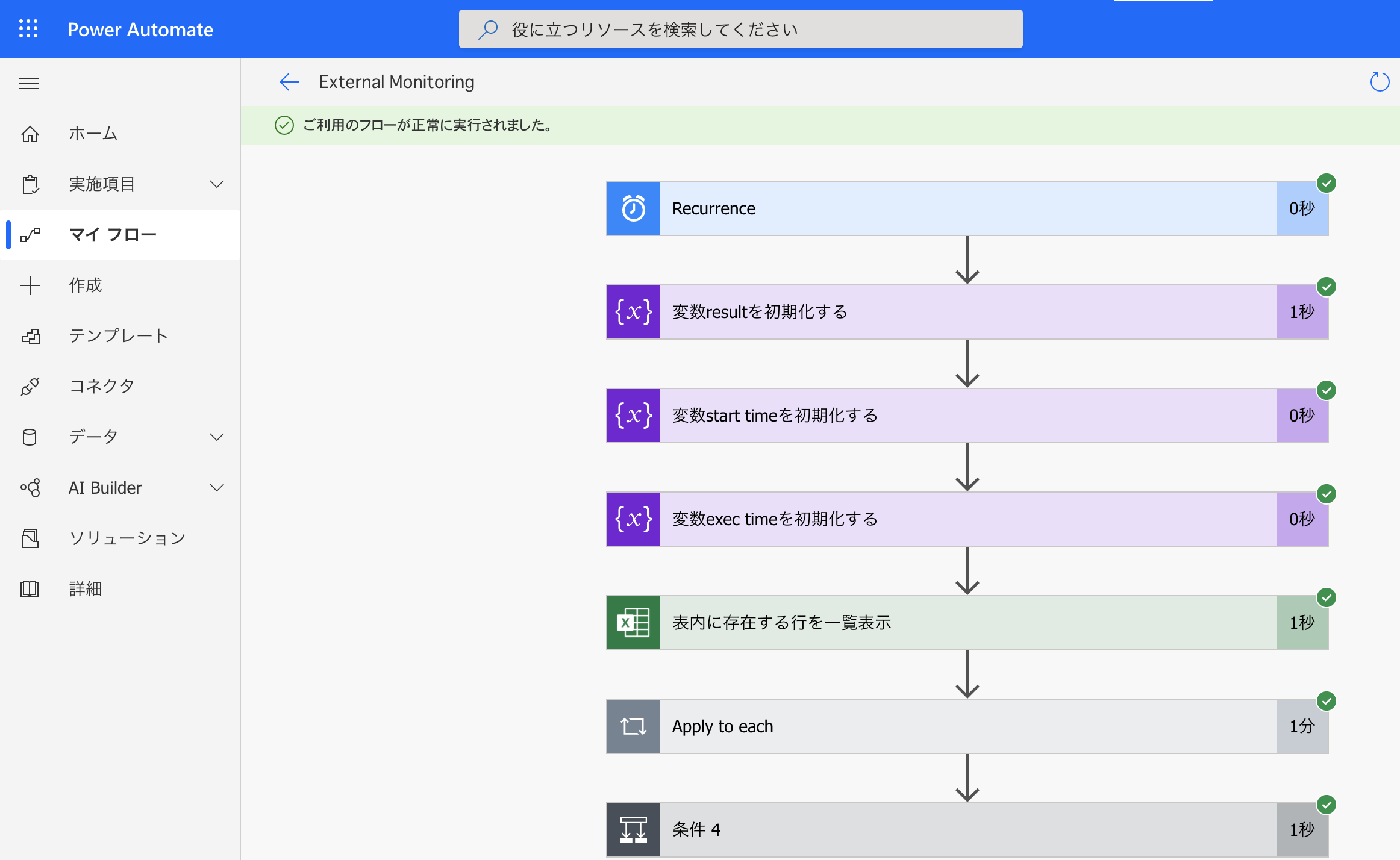Viewport: 1400px width, 860px height.
Task: Open the app launcher grid icon
Action: coord(28,29)
